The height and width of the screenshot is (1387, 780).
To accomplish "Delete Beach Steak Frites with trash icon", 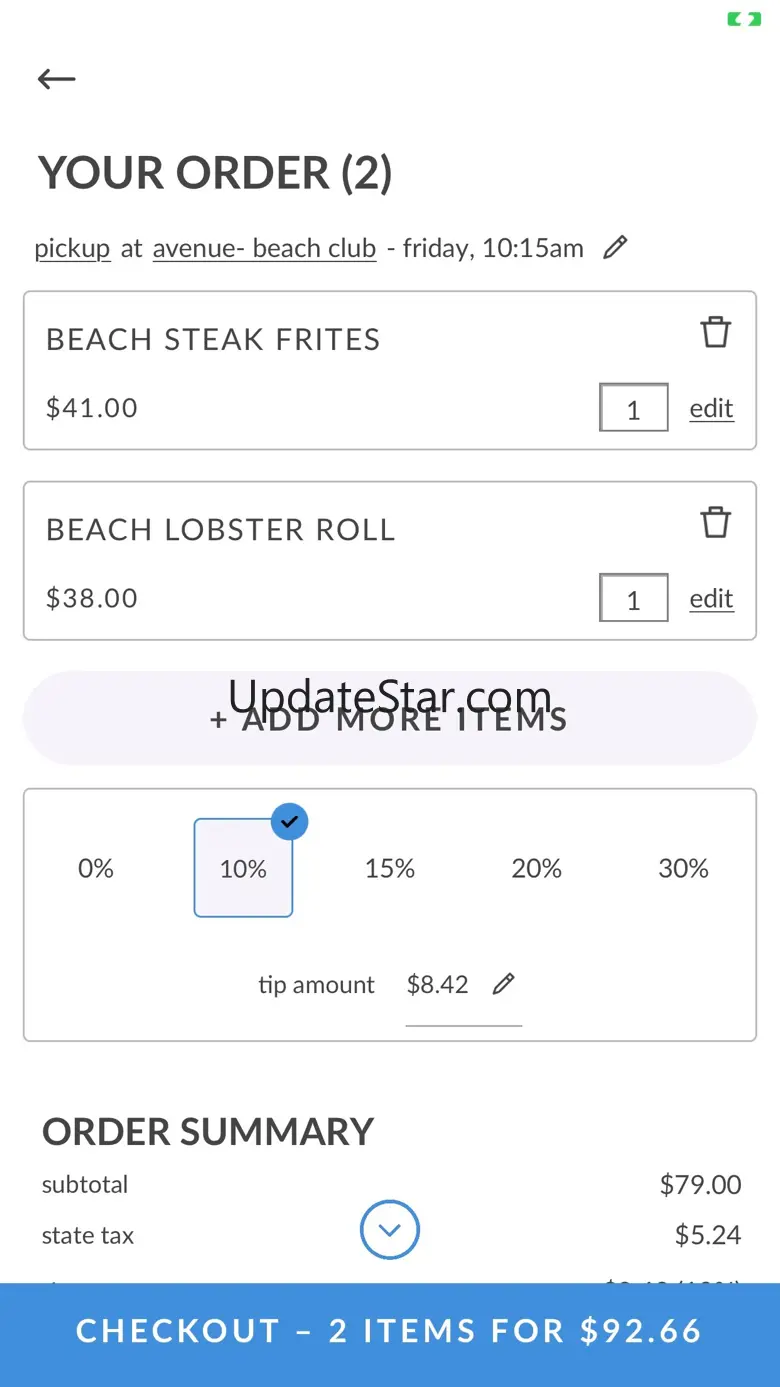I will (x=715, y=332).
